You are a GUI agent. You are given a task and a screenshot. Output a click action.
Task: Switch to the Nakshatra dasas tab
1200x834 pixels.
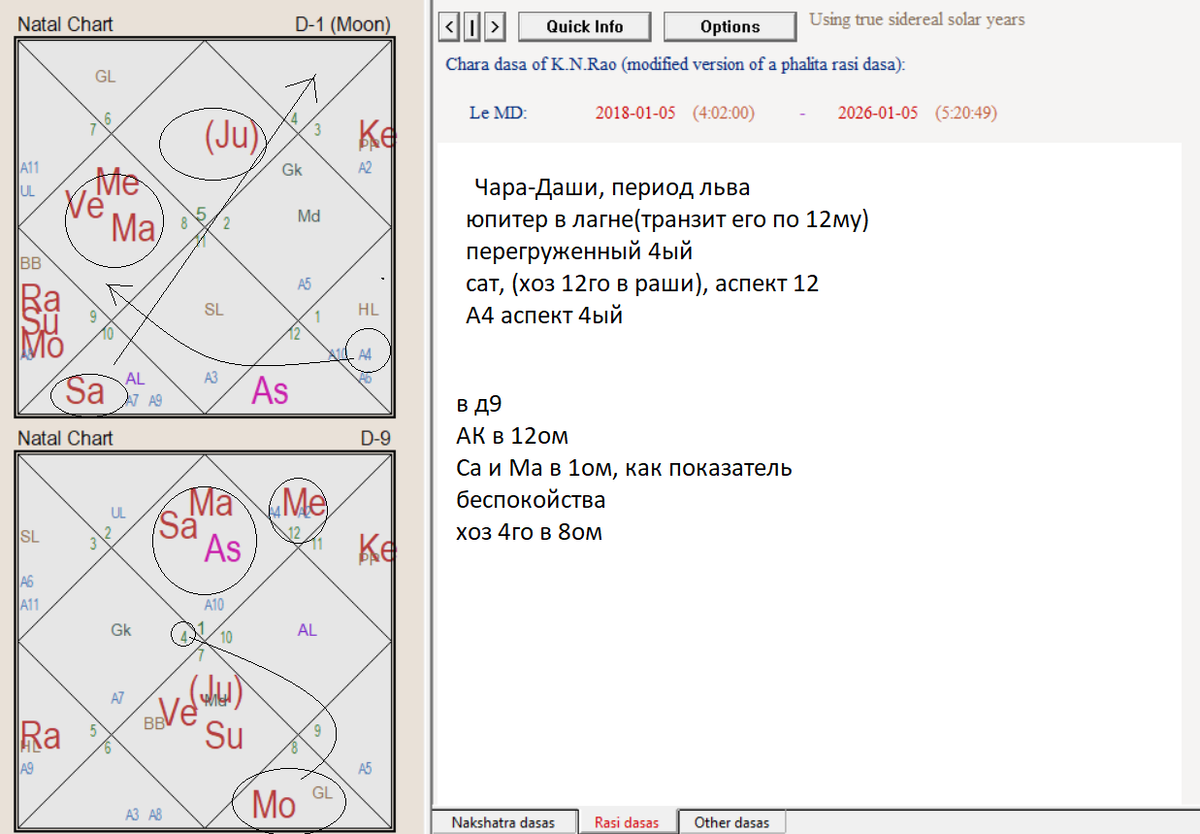(x=505, y=822)
